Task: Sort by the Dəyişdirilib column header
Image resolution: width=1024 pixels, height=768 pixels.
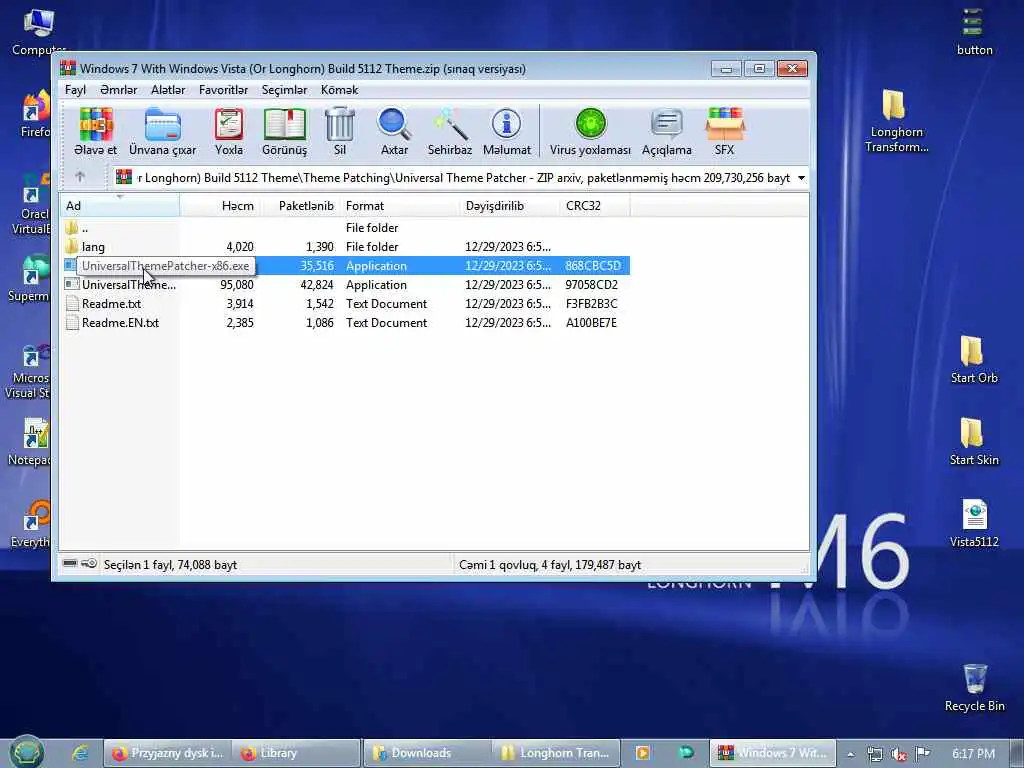Action: [509, 206]
